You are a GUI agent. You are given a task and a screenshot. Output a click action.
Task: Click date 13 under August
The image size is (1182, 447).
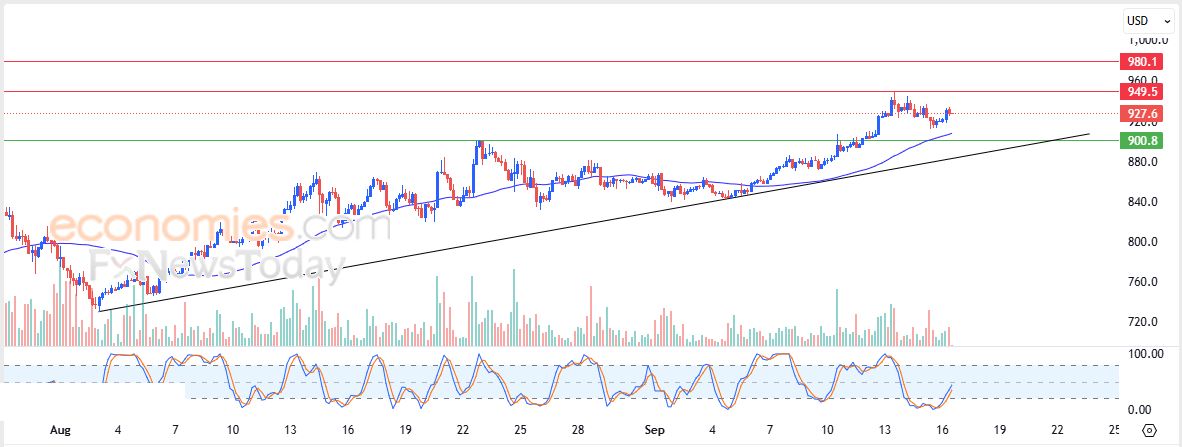(290, 430)
